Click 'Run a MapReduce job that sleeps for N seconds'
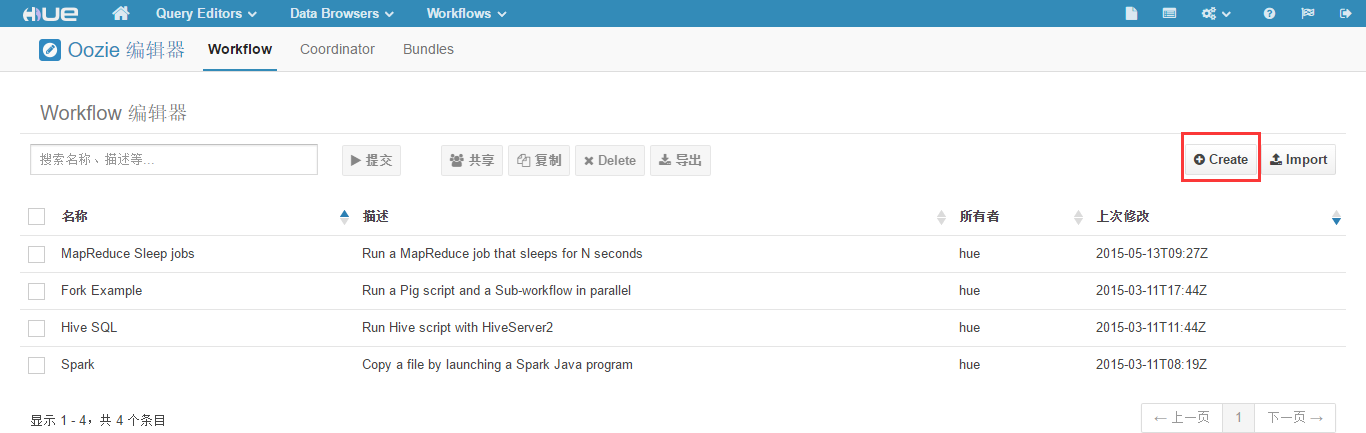Screen dimensions: 1366x433 point(502,254)
